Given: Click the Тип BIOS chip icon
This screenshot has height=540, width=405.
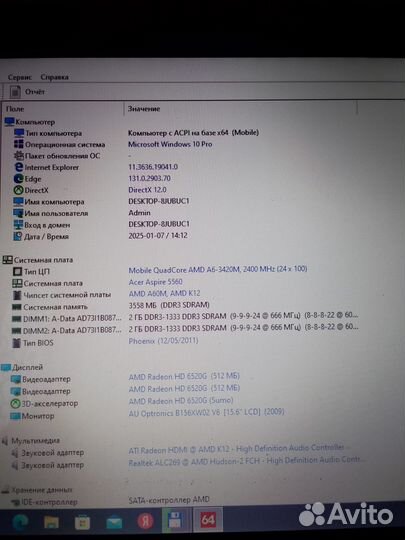Looking at the screenshot, I should pos(16,343).
